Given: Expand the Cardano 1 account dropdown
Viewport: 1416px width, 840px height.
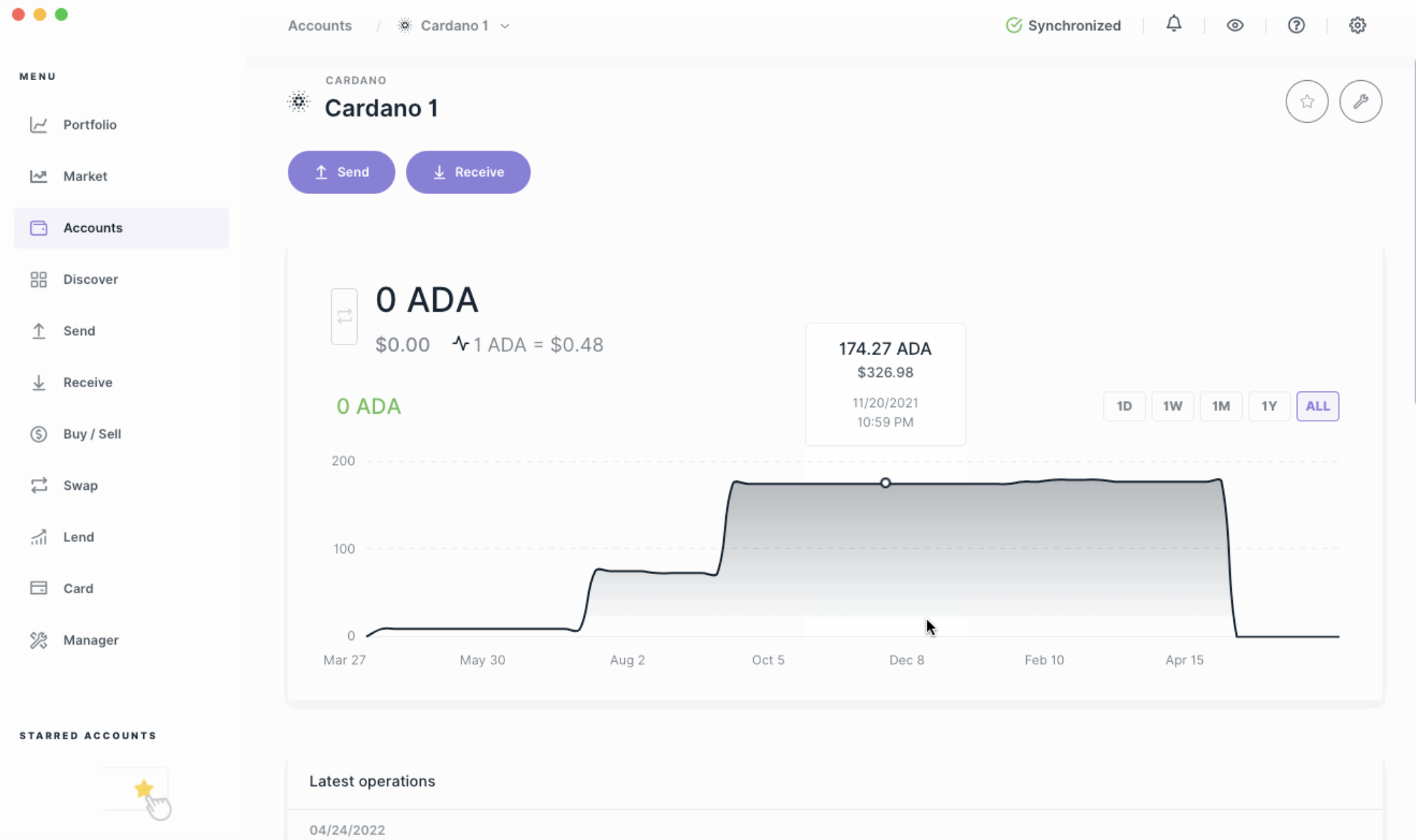Looking at the screenshot, I should click(x=505, y=26).
